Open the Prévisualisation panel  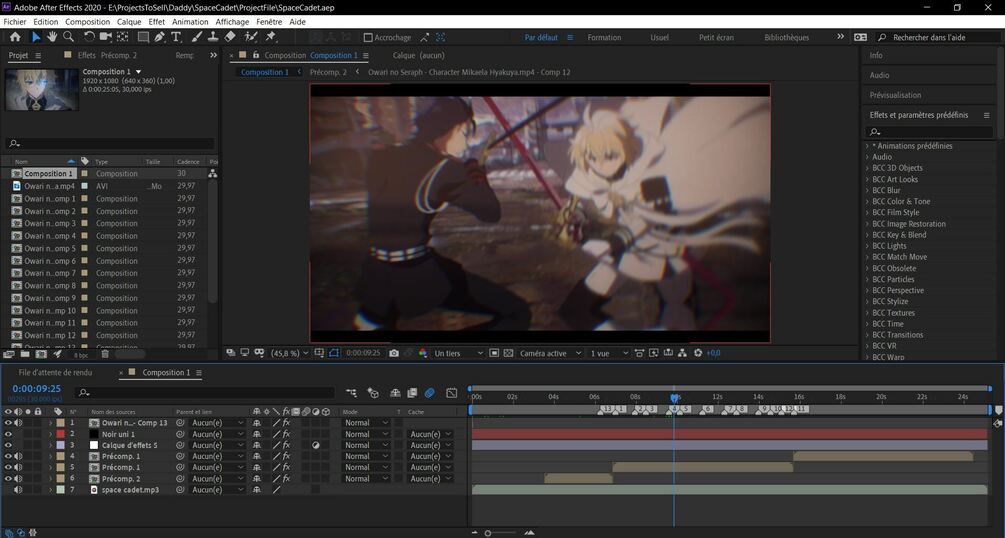pos(895,96)
